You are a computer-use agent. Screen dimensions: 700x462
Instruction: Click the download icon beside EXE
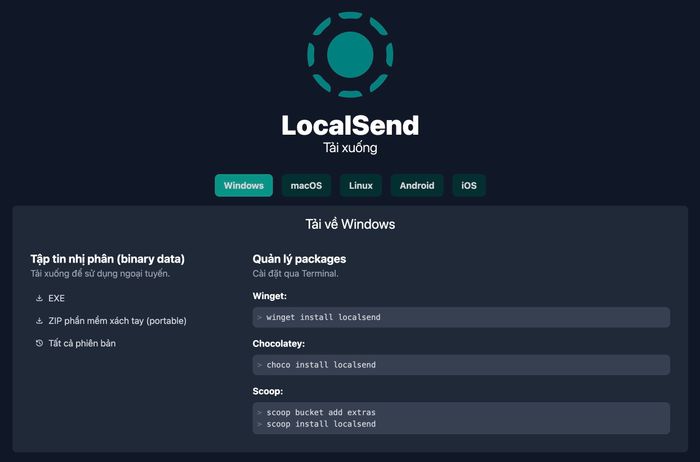click(x=39, y=298)
